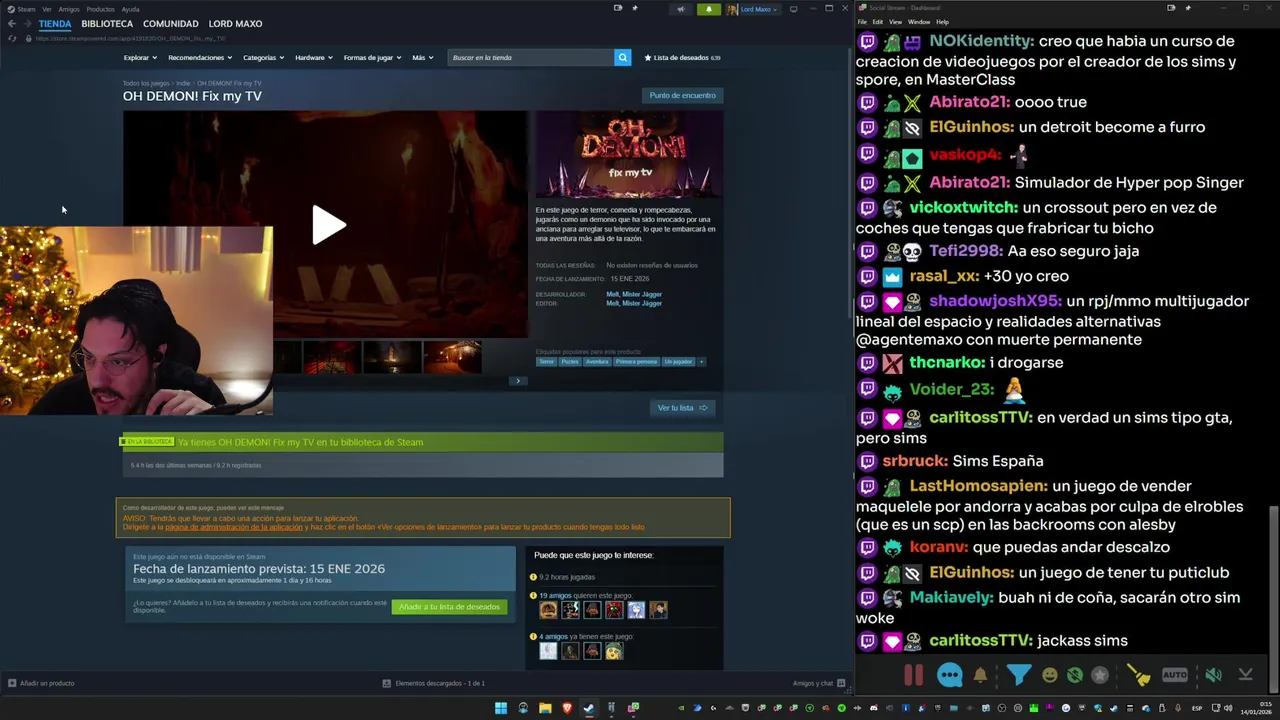This screenshot has height=720, width=1280.
Task: Click the Steam icon on the taskbar
Action: coord(589,708)
